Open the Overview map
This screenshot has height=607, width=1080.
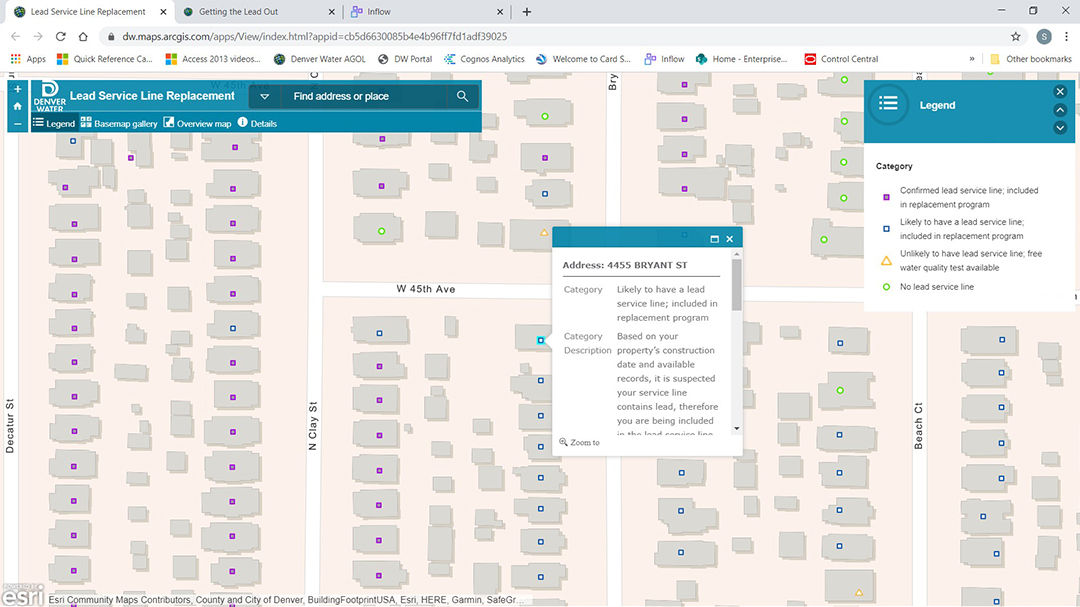tap(169, 123)
